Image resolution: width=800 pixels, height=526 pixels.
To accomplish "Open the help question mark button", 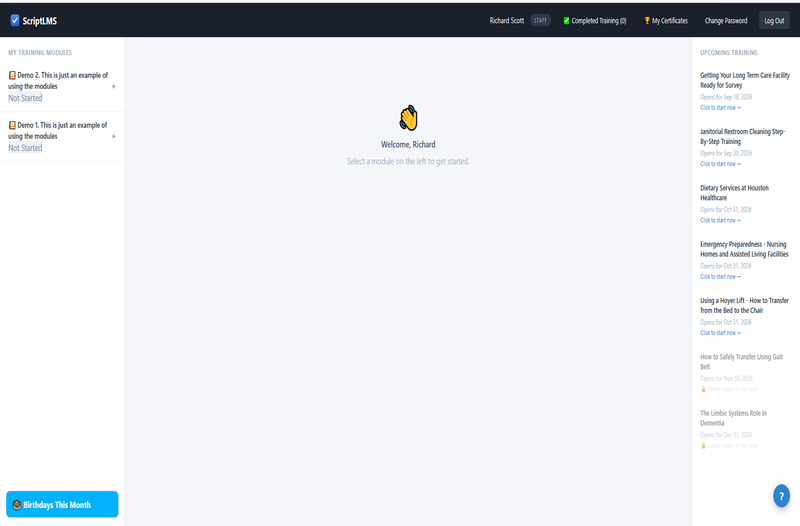I will coord(781,495).
